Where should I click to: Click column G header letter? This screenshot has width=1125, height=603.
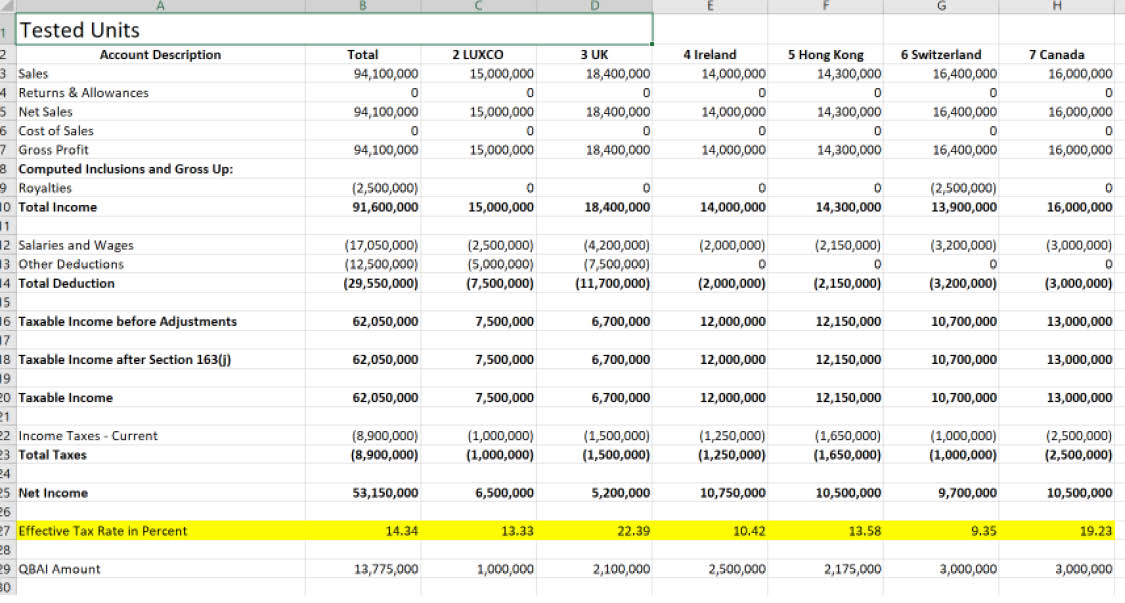pos(941,6)
